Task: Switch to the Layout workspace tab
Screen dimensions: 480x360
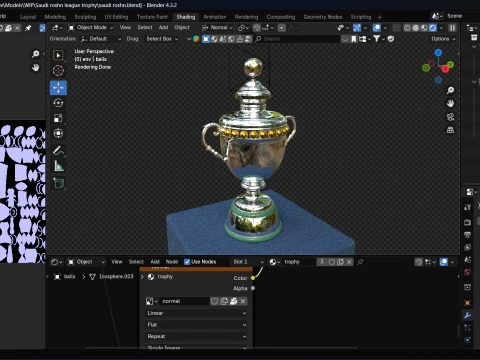Action: [28, 17]
